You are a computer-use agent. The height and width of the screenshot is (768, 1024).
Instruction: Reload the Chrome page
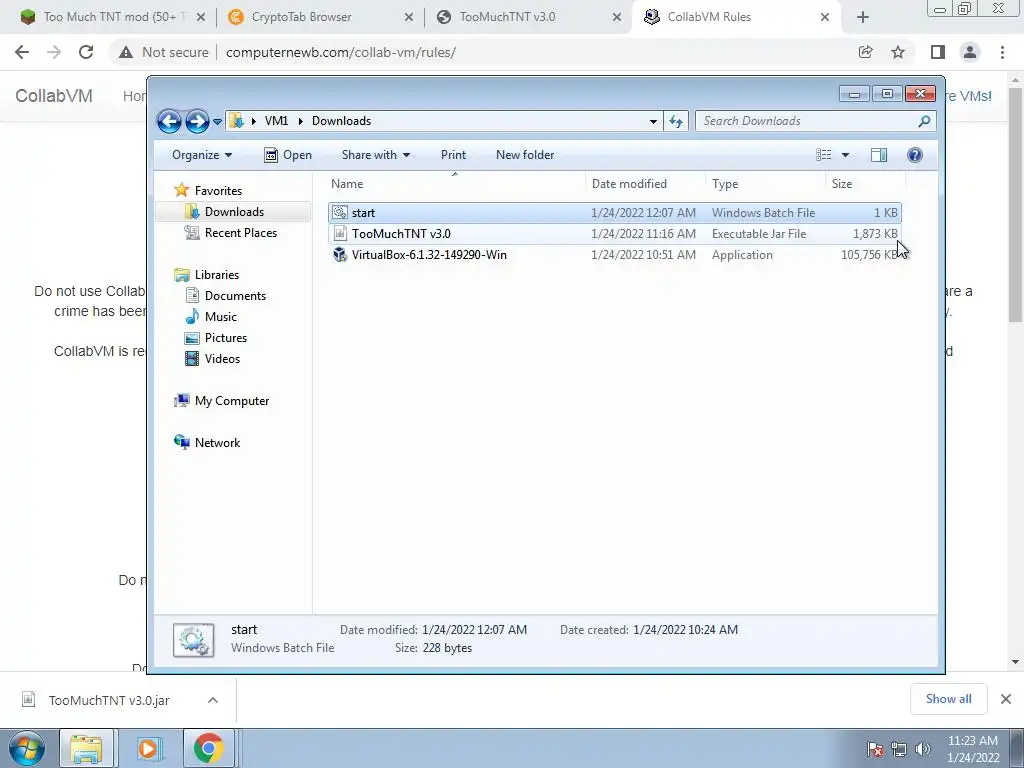(x=86, y=52)
